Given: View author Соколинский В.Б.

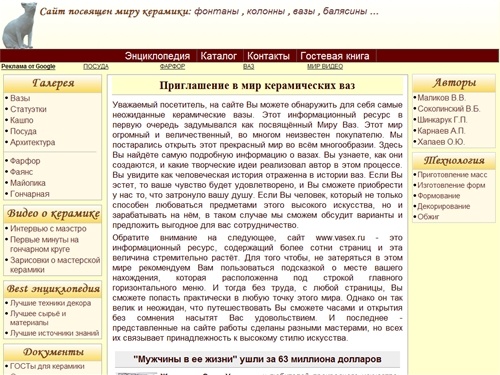Looking at the screenshot, I should [x=449, y=109].
